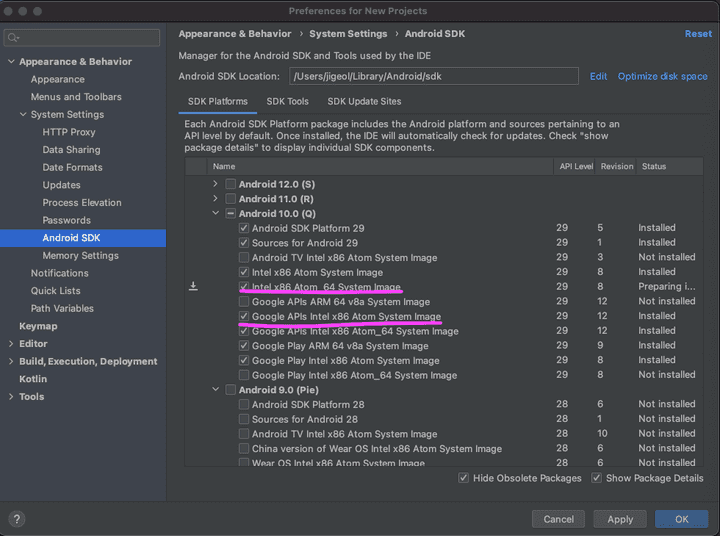This screenshot has height=536, width=720.
Task: Uncheck Android SDK Platform 29
Action: click(244, 228)
